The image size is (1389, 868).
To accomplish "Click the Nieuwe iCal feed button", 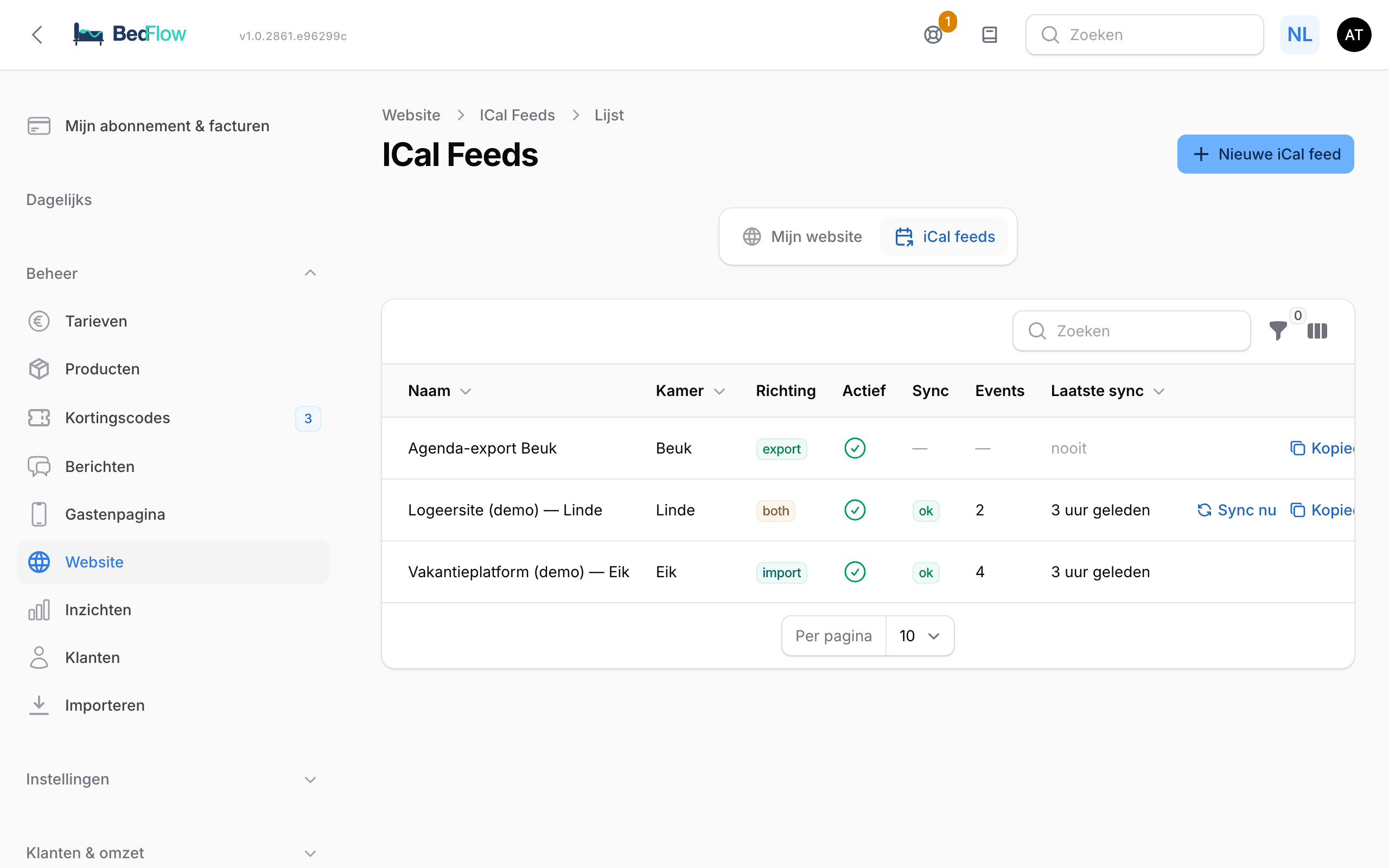I will pyautogui.click(x=1266, y=154).
